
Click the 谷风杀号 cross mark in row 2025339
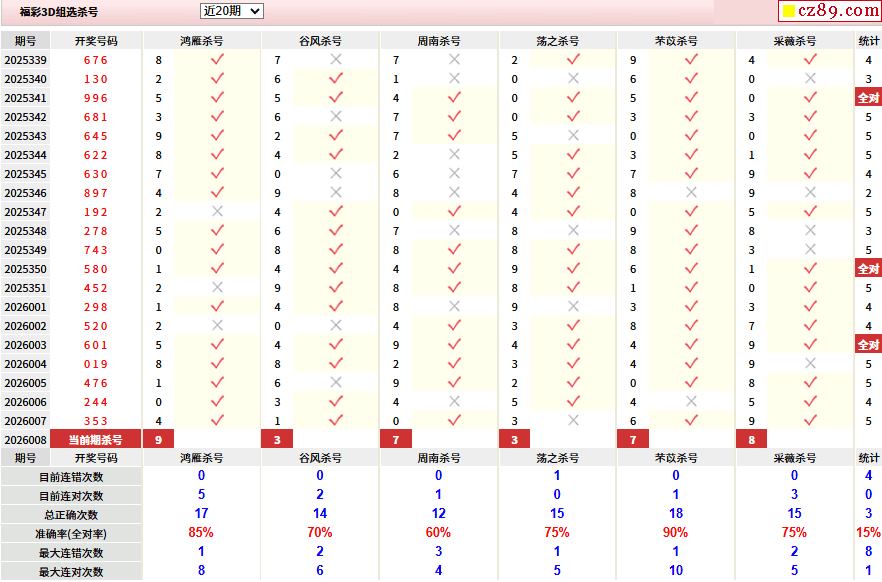336,60
